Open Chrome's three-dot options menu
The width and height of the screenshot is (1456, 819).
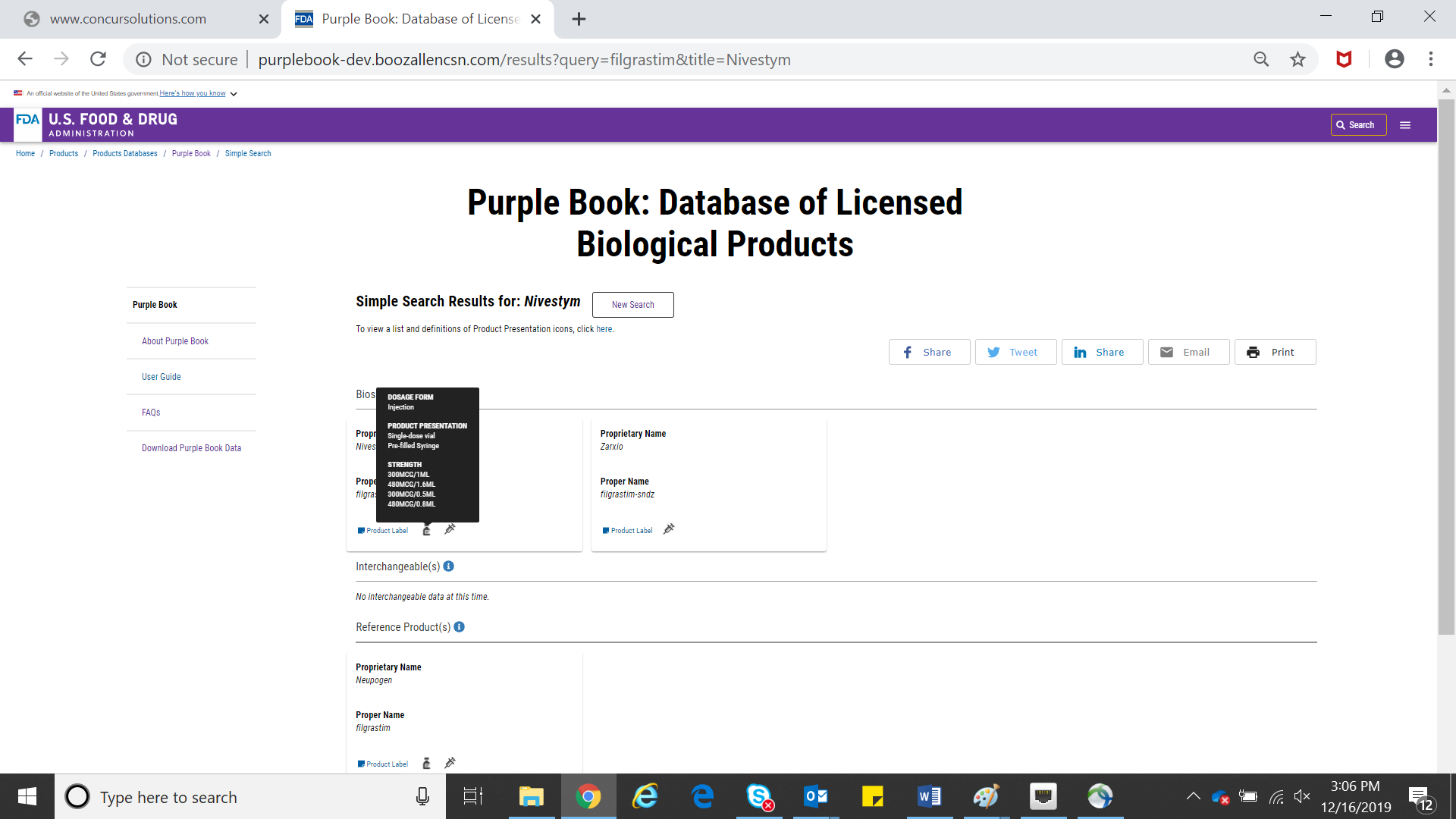tap(1431, 59)
